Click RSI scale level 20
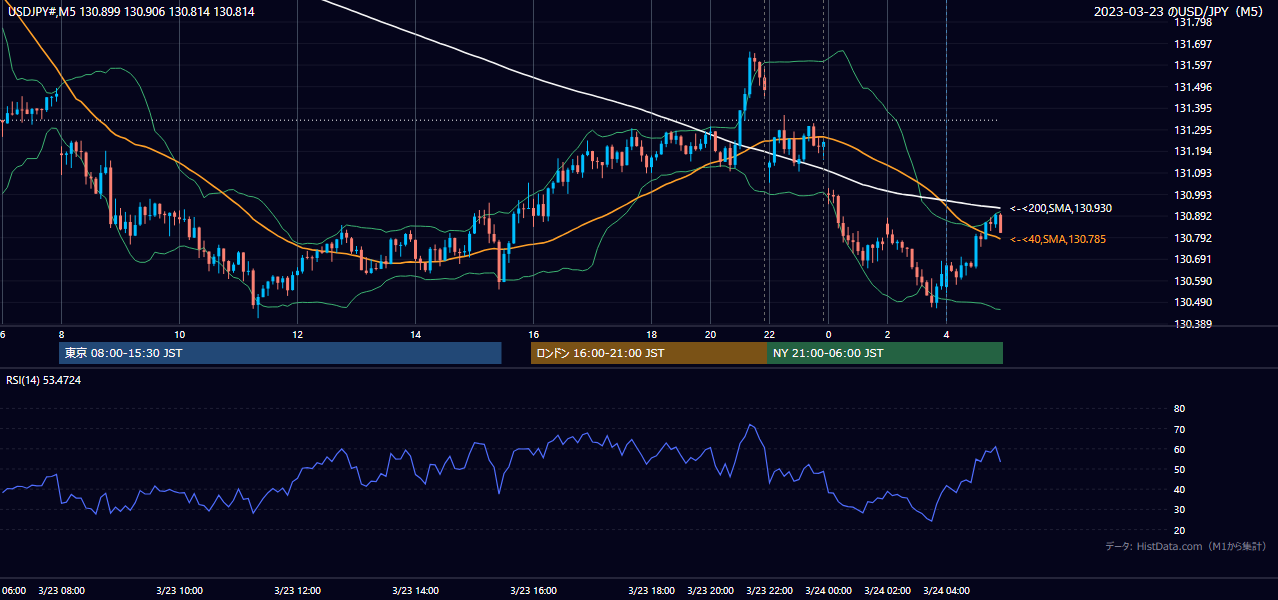The height and width of the screenshot is (600, 1278). coord(1179,530)
